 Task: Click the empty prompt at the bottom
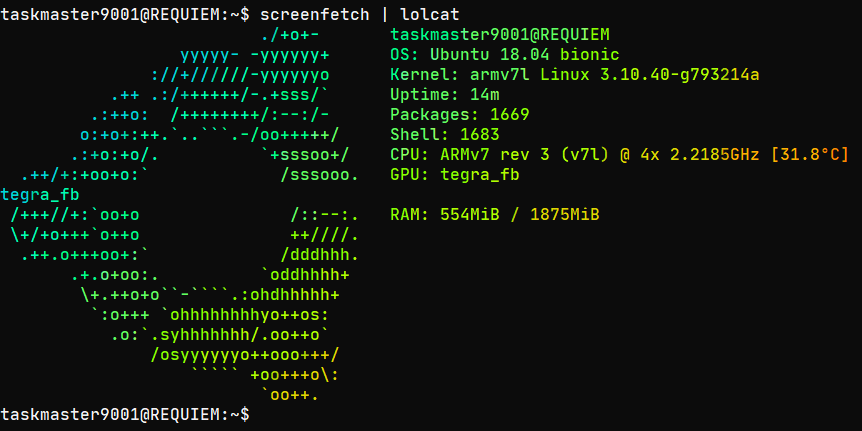click(x=125, y=413)
